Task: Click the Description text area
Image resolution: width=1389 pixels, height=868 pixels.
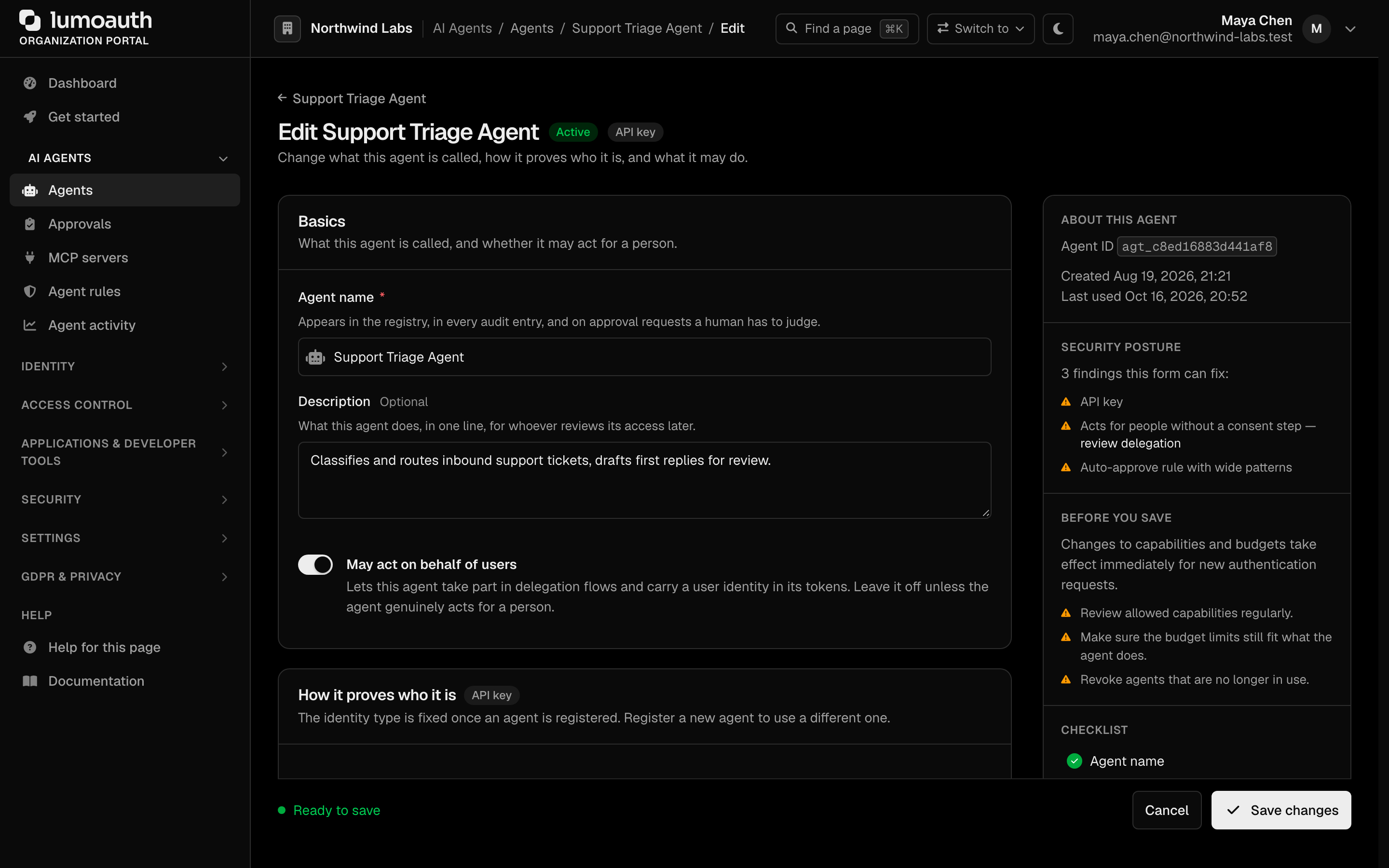Action: 644,480
